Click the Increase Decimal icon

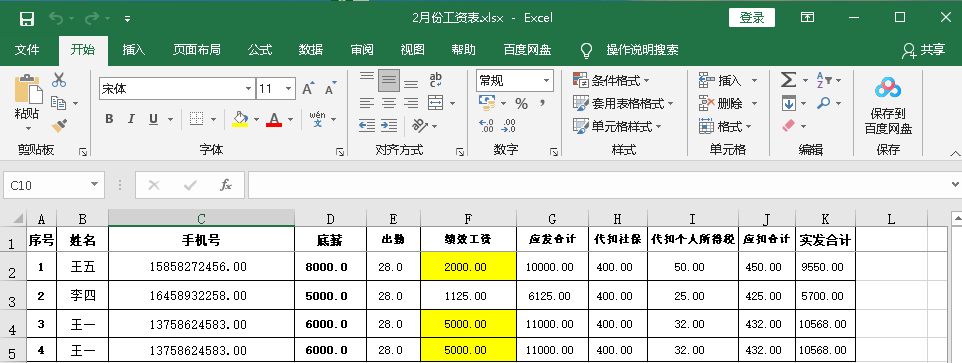tap(487, 126)
